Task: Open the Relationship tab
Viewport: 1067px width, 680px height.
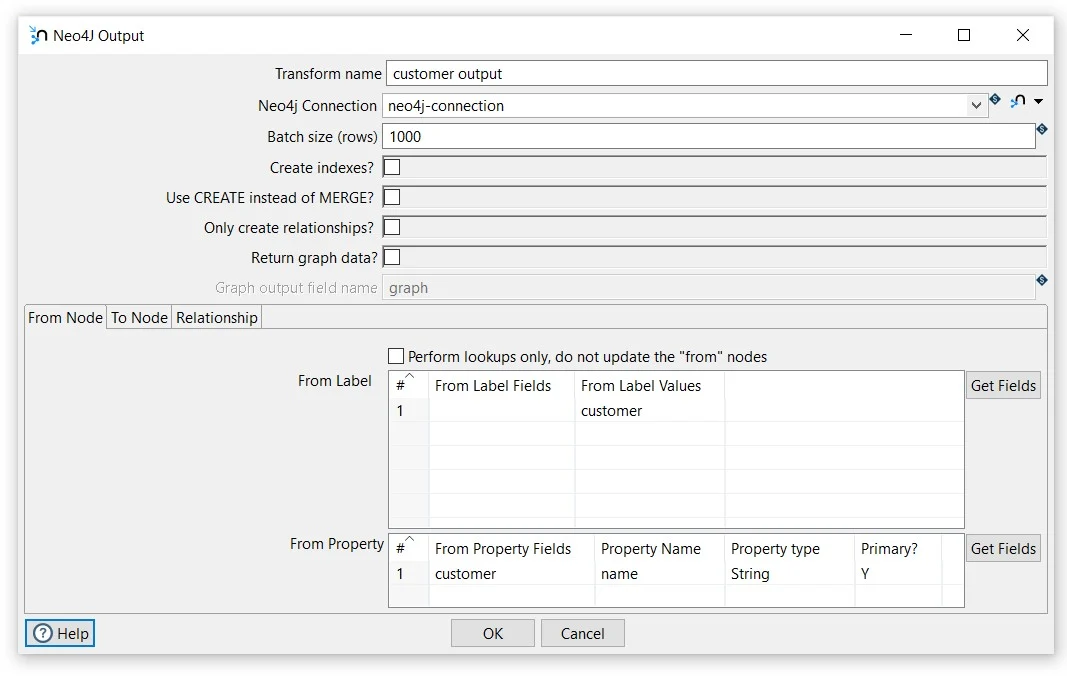Action: coord(217,317)
